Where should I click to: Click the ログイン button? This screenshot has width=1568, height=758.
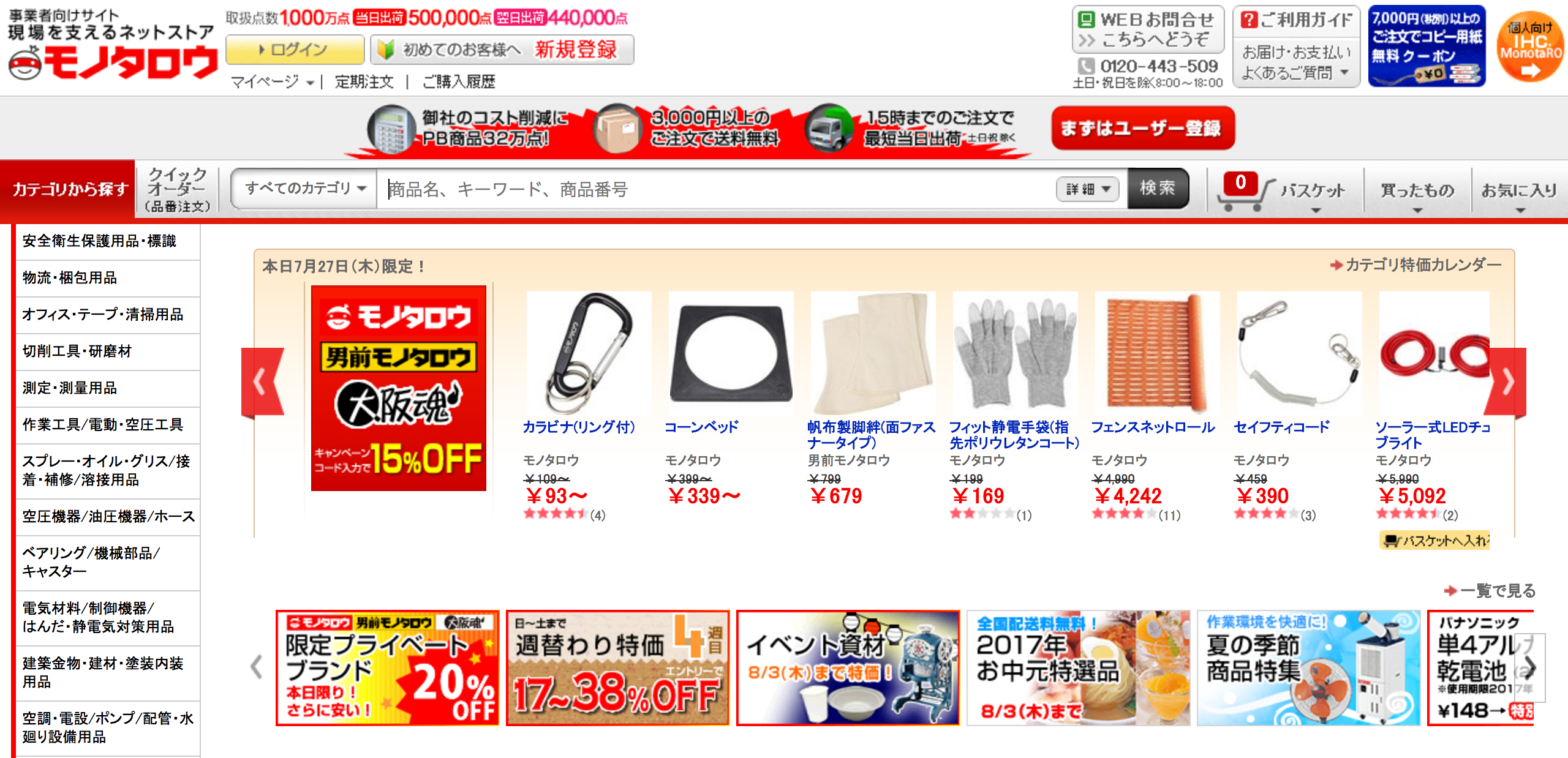tap(295, 50)
